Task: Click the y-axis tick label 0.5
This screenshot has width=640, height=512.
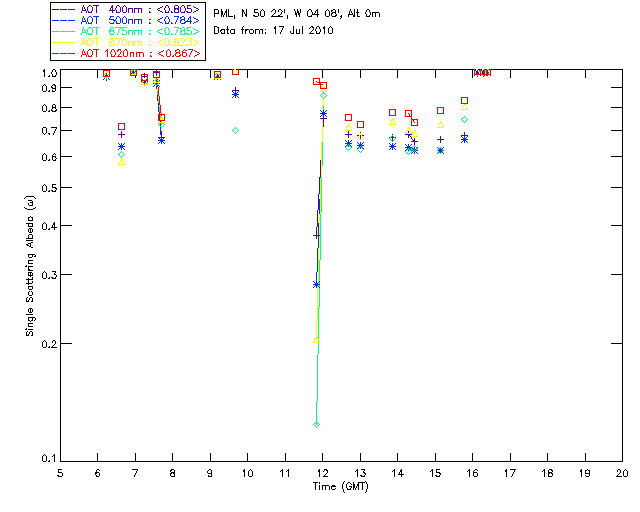Action: pyautogui.click(x=49, y=188)
